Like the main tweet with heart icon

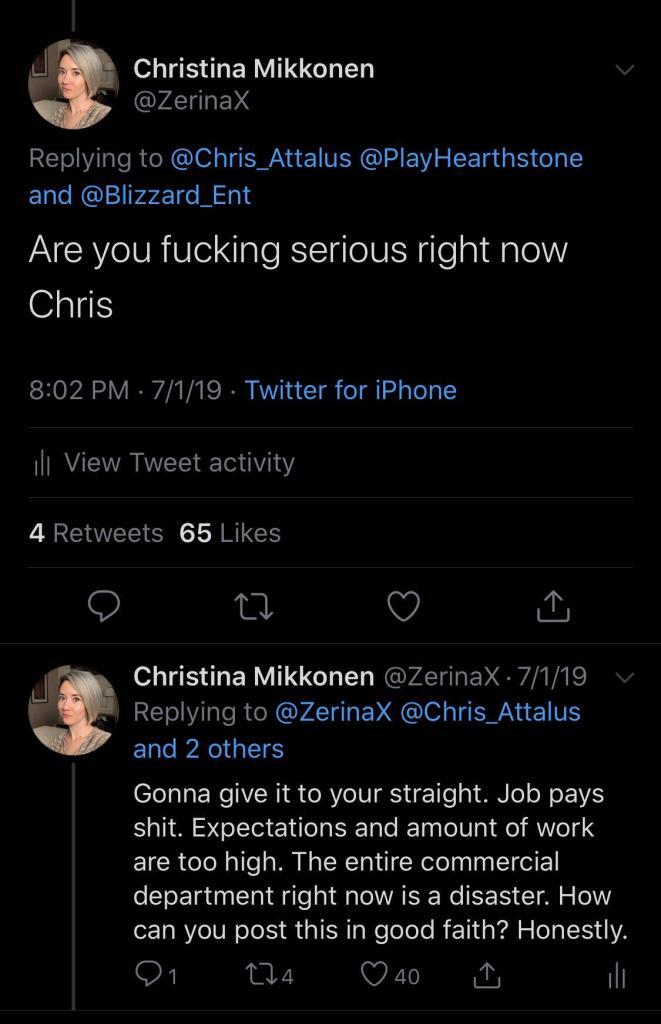pos(404,604)
